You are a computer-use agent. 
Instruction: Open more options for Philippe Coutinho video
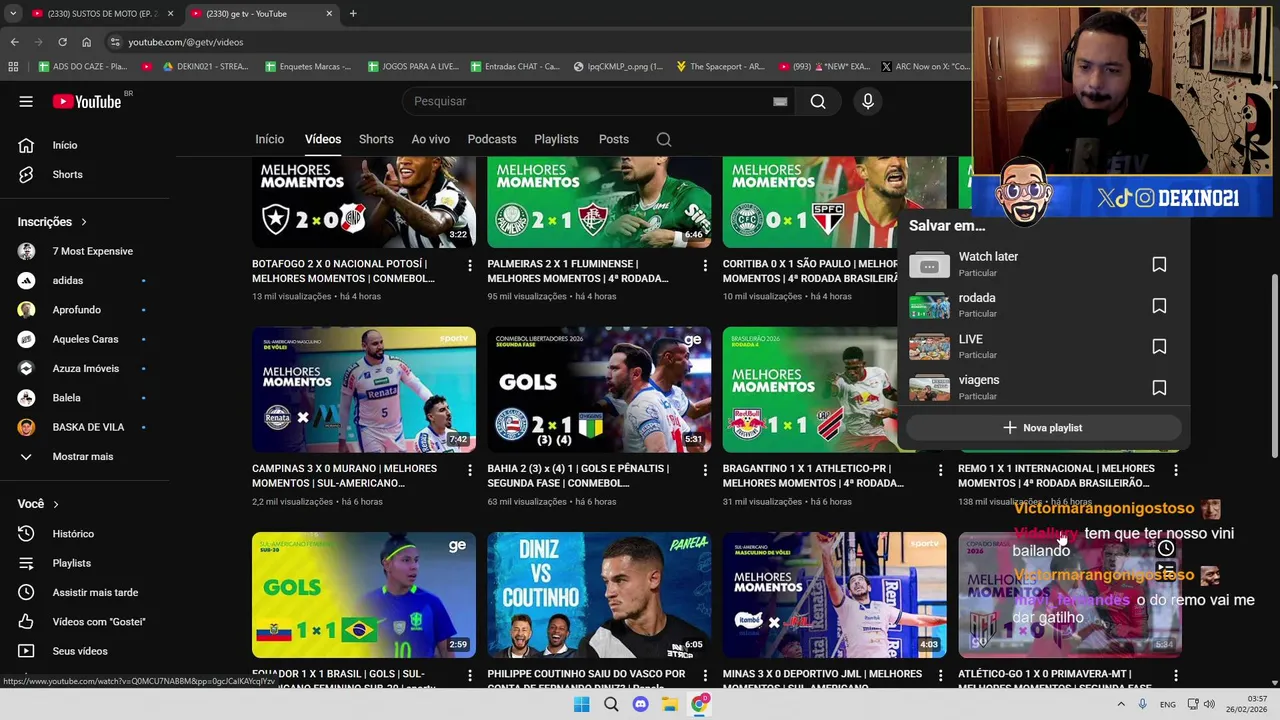coord(705,675)
